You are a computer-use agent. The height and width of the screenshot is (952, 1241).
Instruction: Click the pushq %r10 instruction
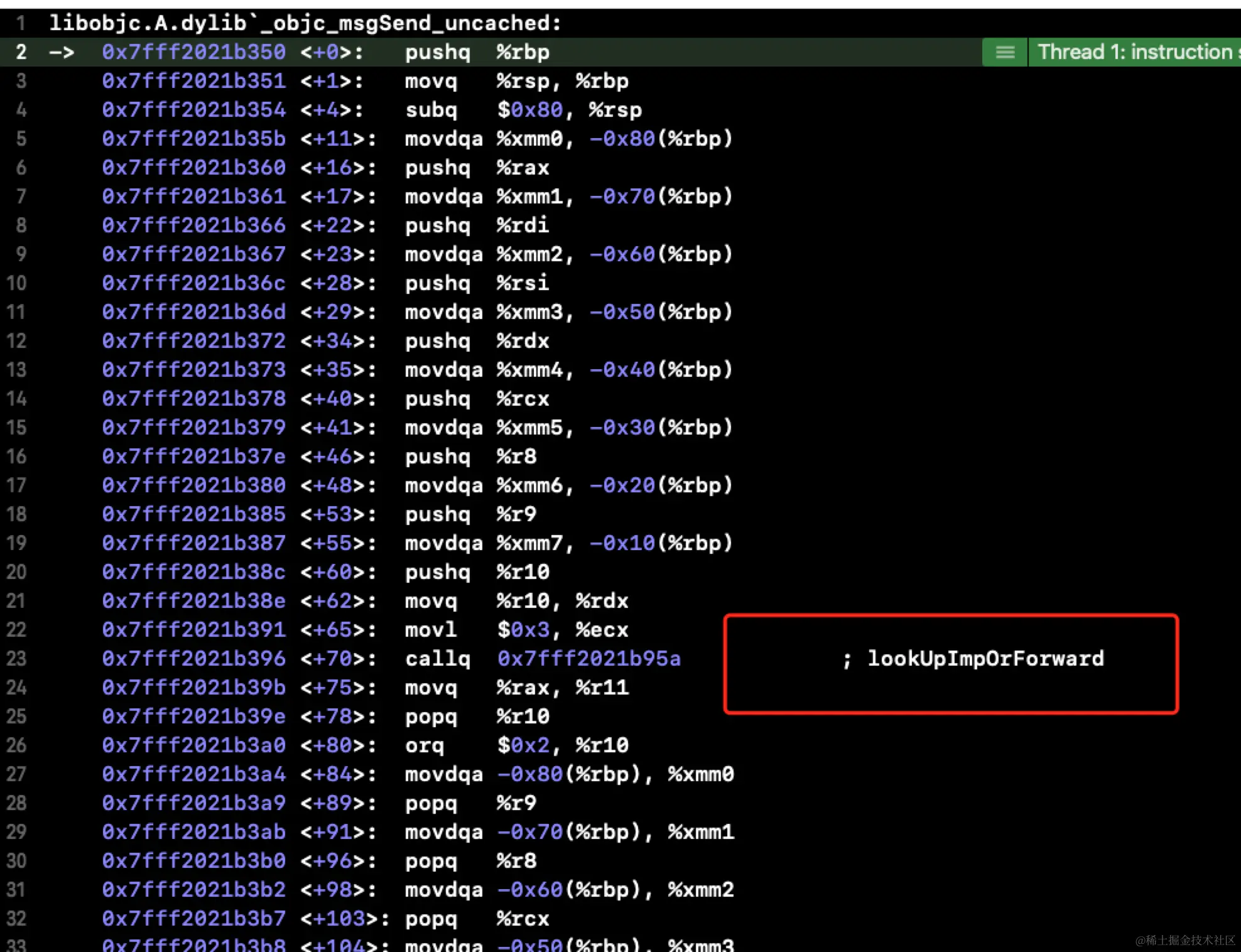point(477,572)
